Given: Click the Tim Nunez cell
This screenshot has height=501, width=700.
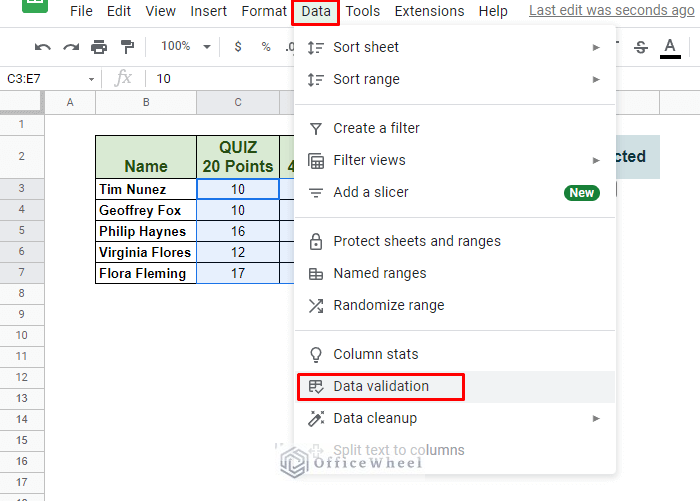Looking at the screenshot, I should (x=146, y=189).
